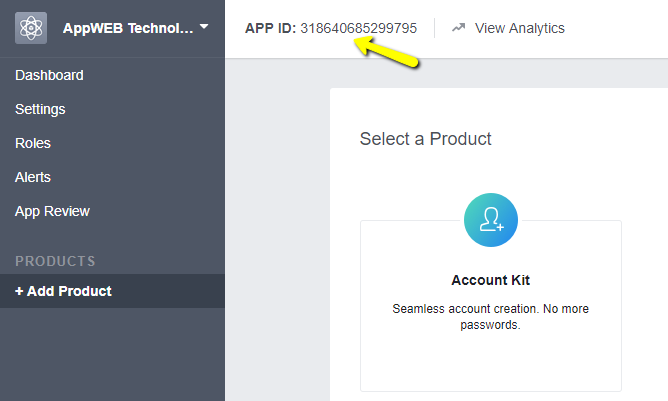Select + Add Product in sidebar

[112, 291]
